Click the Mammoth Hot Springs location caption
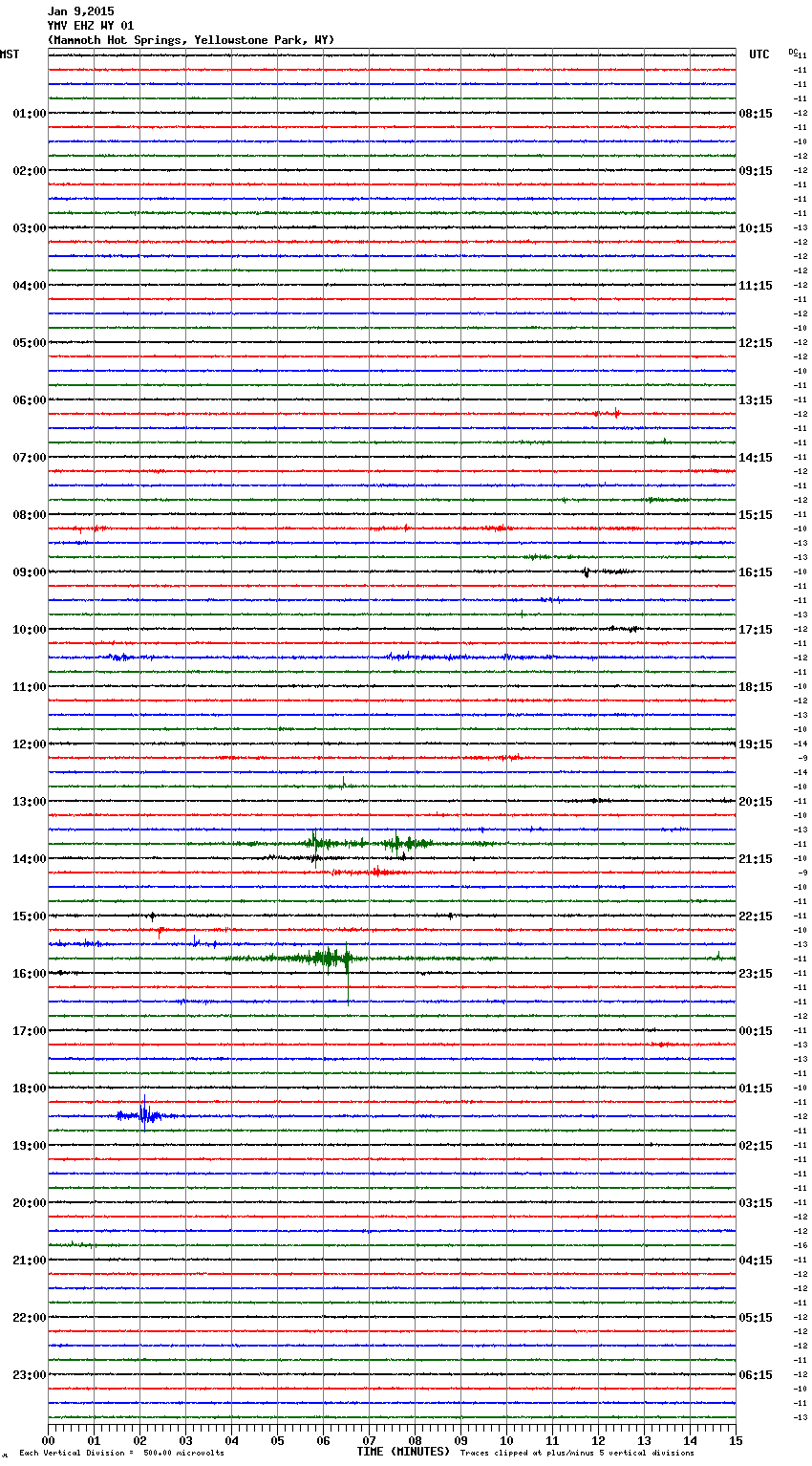 pos(191,40)
